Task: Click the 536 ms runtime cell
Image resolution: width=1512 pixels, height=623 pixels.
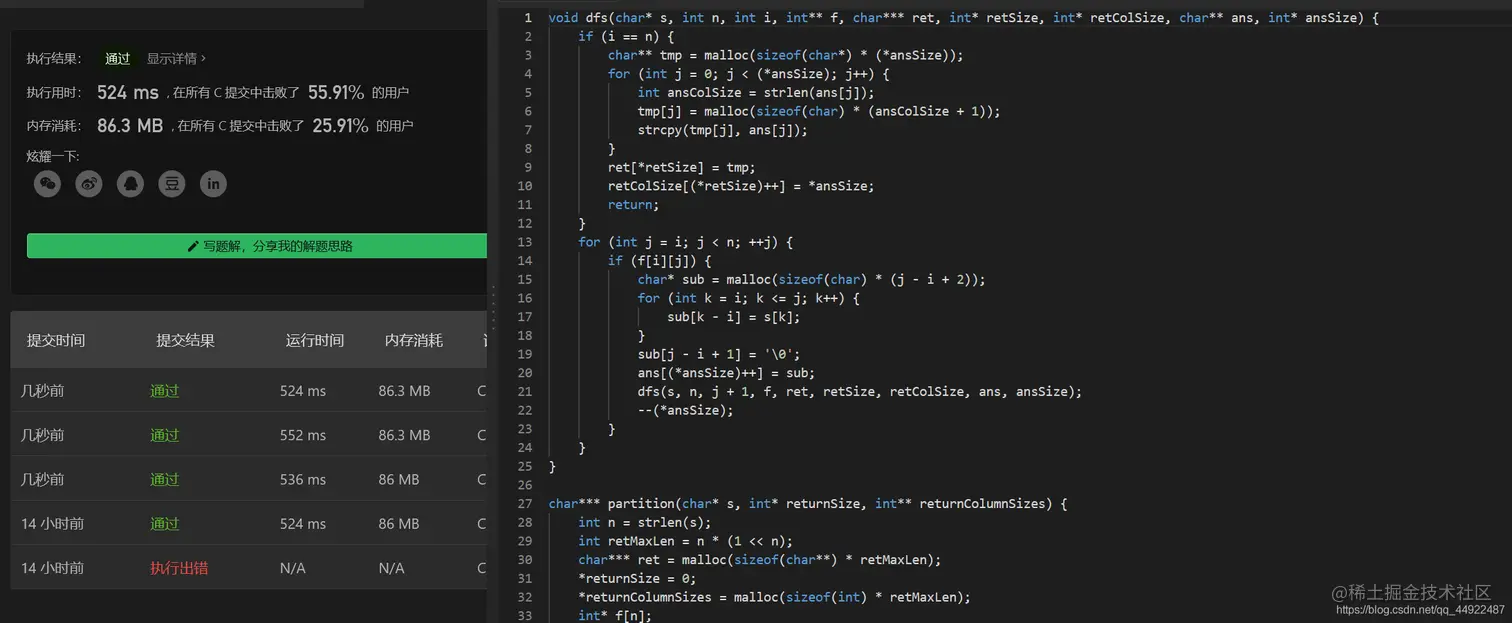Action: click(303, 479)
